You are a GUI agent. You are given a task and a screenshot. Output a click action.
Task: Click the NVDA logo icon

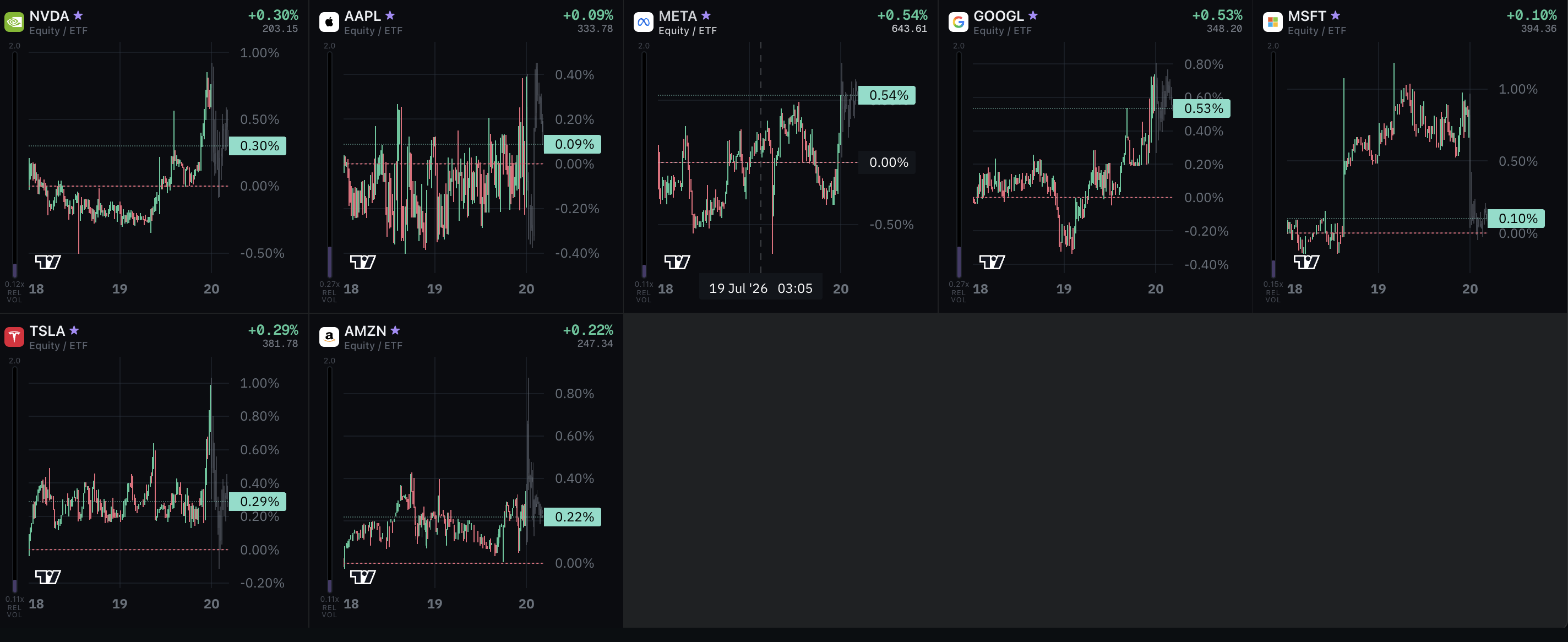tap(14, 22)
